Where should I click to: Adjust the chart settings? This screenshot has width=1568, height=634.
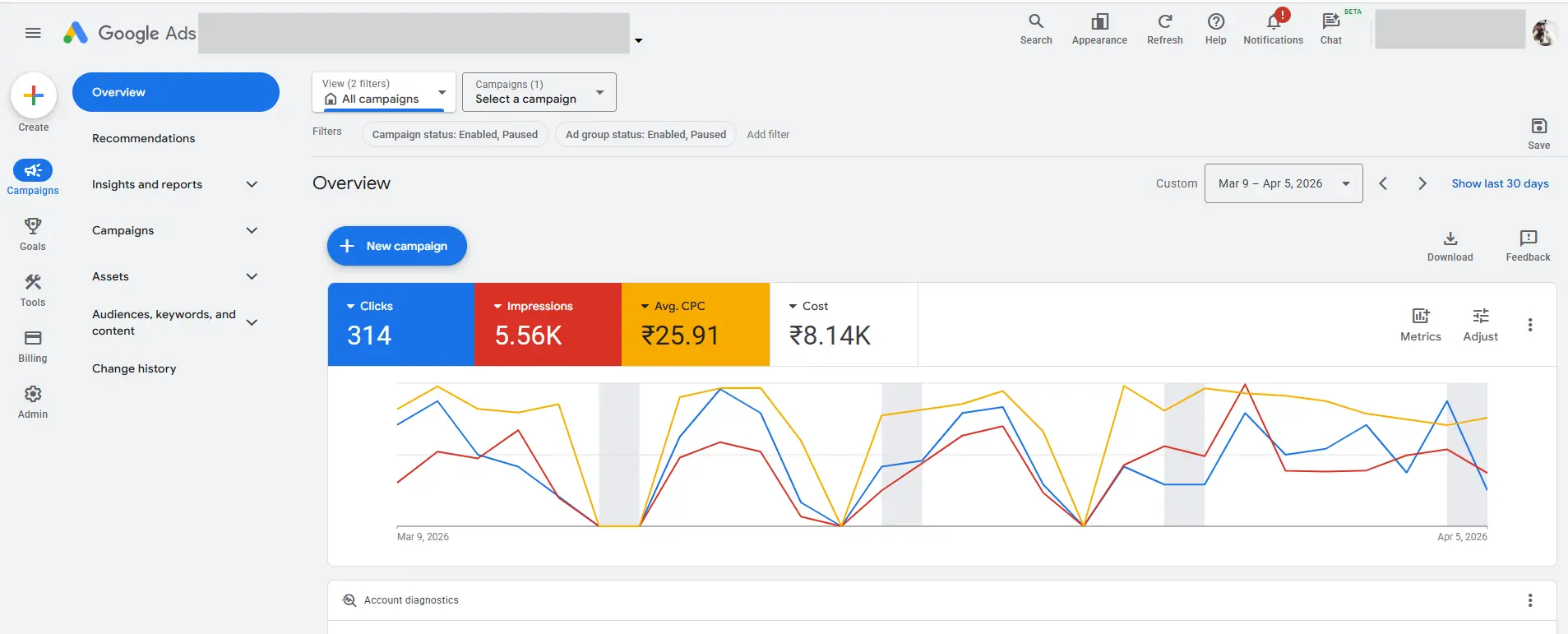1481,325
